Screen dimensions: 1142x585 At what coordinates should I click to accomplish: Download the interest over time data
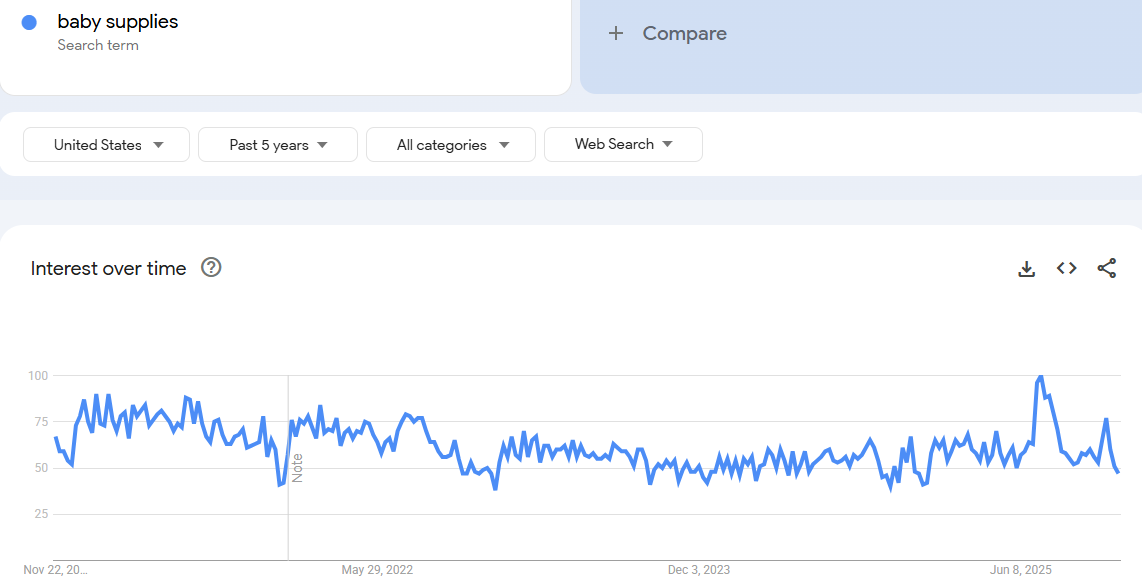click(x=1026, y=268)
